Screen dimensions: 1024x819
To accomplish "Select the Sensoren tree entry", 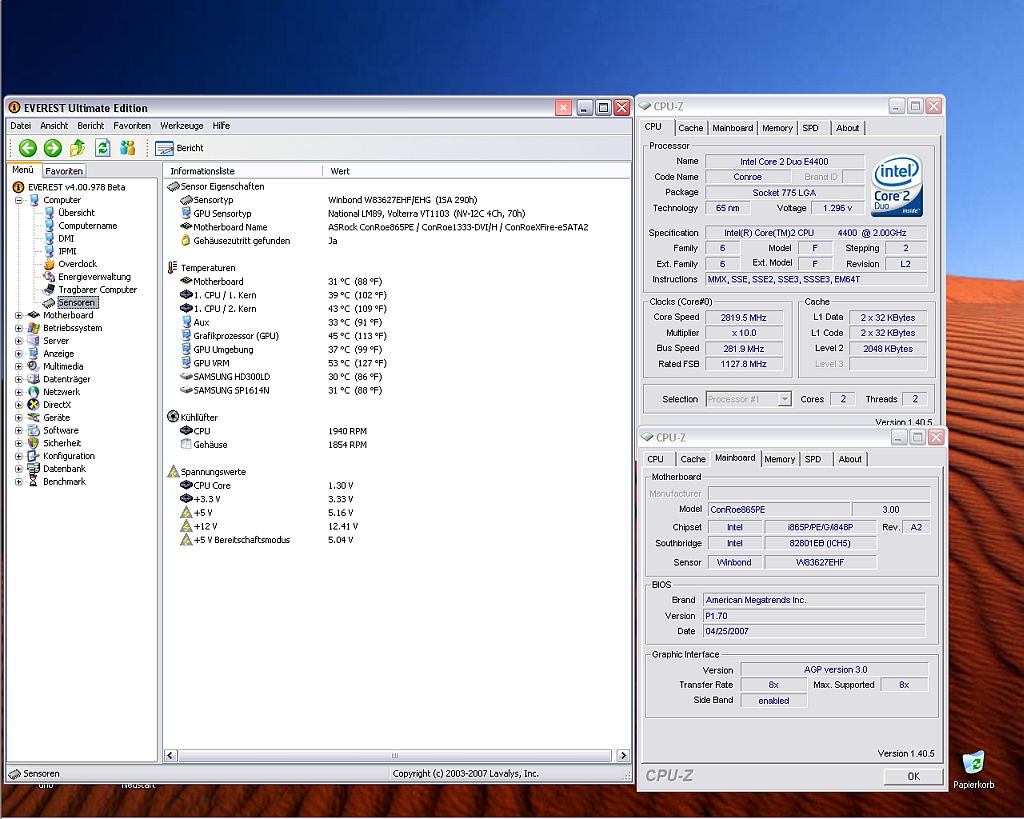I will 76,302.
